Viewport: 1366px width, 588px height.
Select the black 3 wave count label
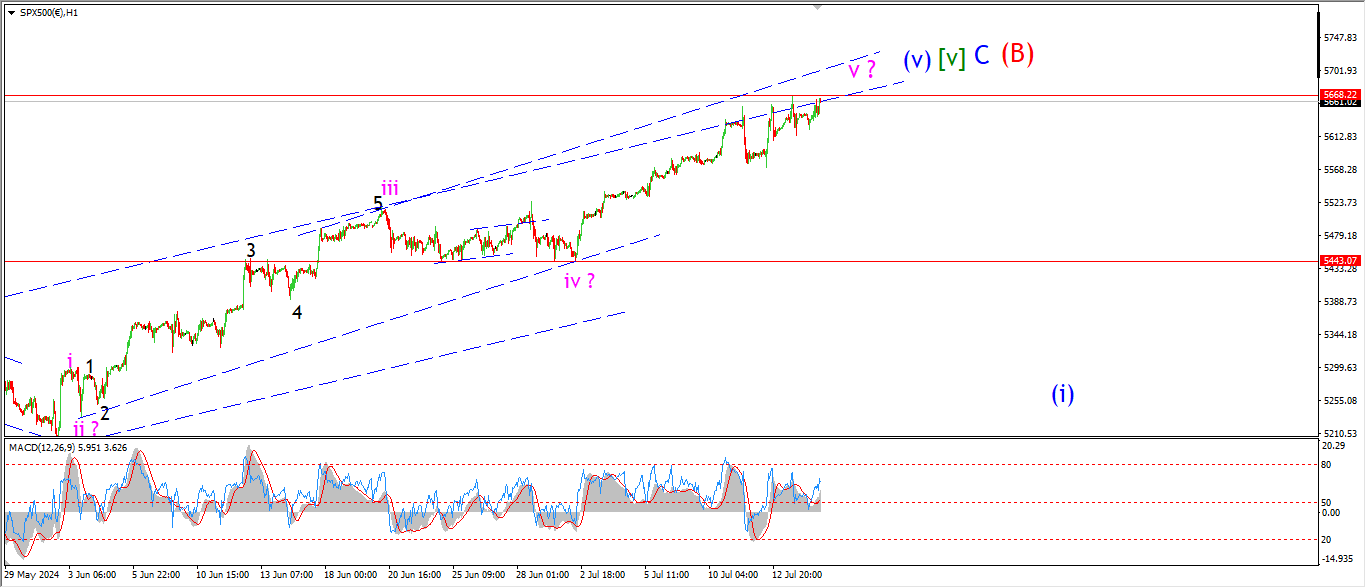coord(251,250)
